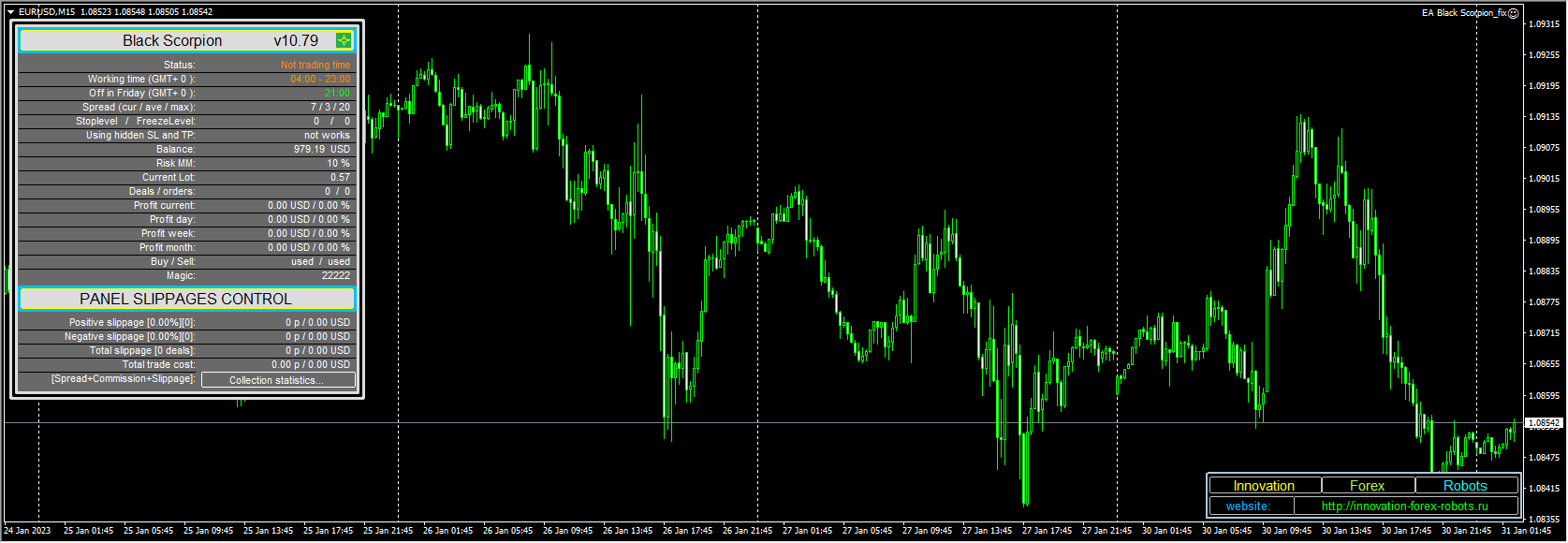Click the Not trading time status value
Viewport: 1568px width, 543px height.
coord(315,66)
